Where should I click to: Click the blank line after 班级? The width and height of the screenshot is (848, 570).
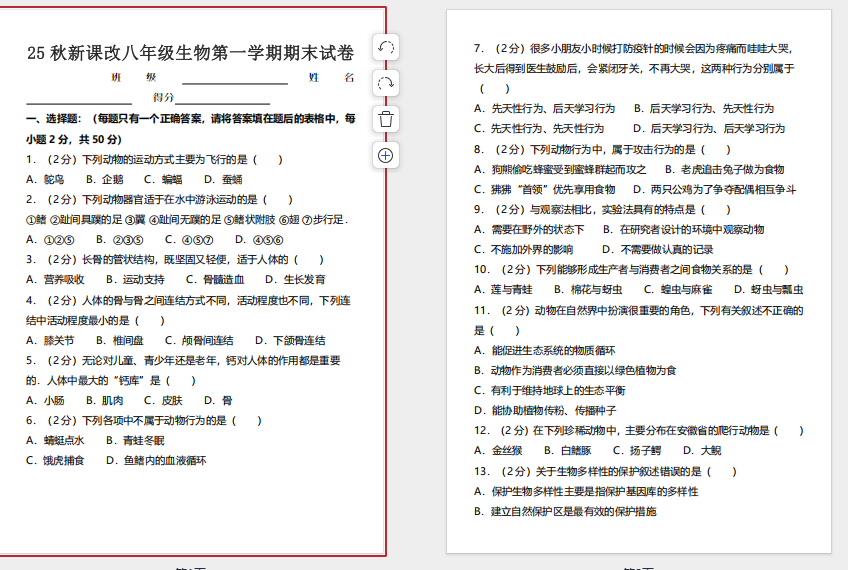(234, 78)
